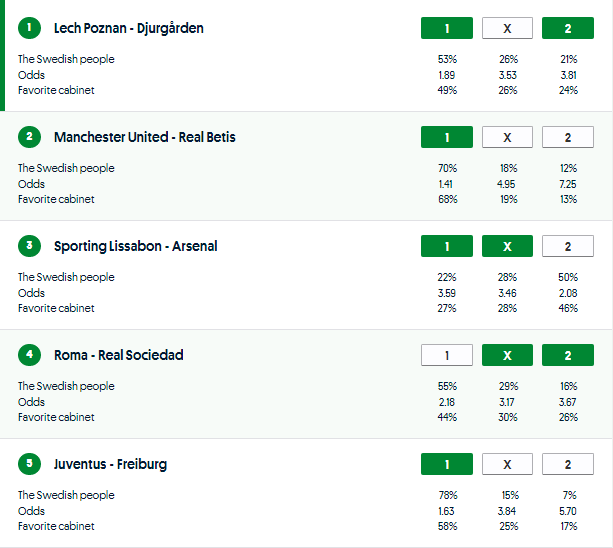Deselect 2 for Roma - Real Sociedad
Screen dimensions: 613x548
click(x=567, y=355)
